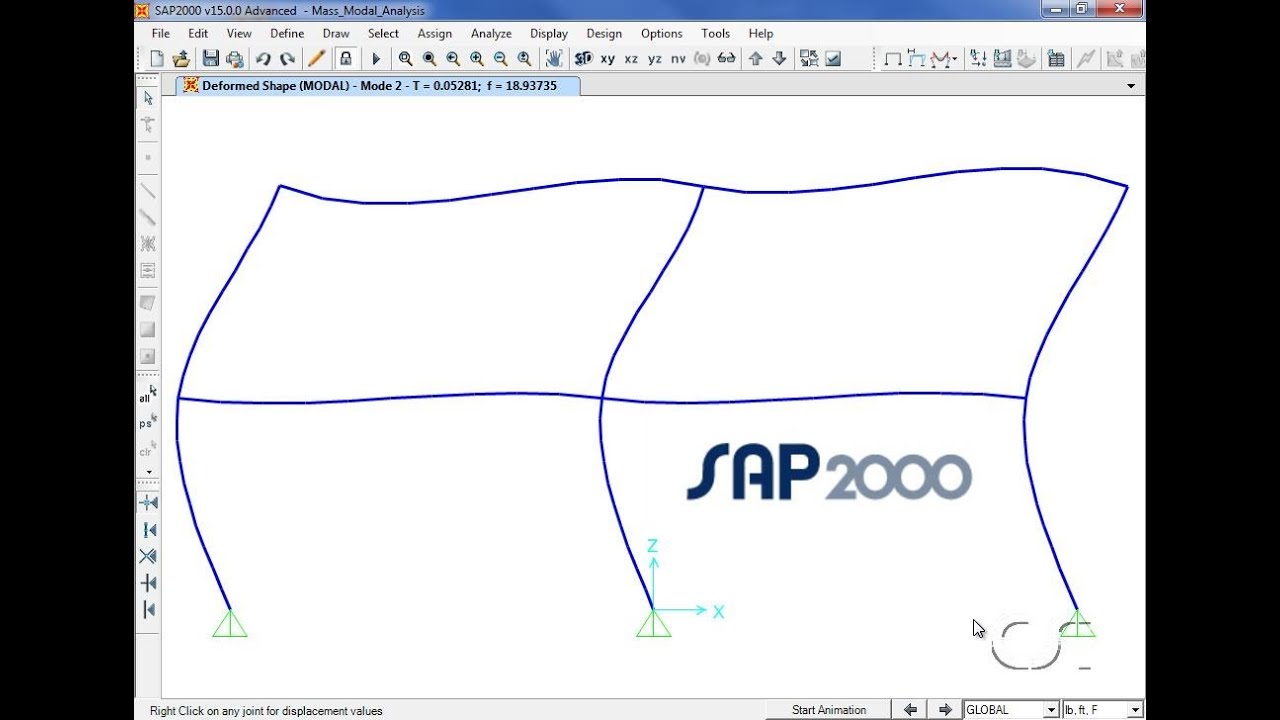1280x720 pixels.
Task: Click the Show Deformed Shape icon
Action: tap(916, 59)
